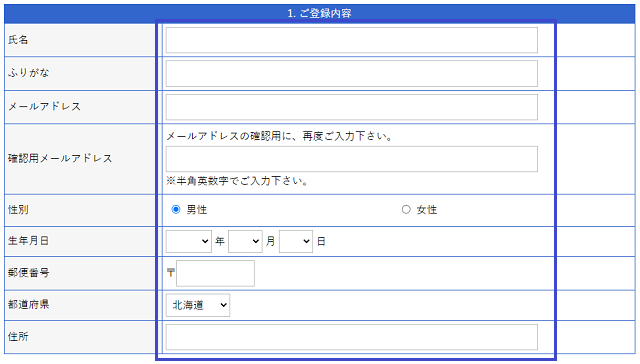The image size is (640, 364).
Task: Click the 男性 label text
Action: (197, 210)
